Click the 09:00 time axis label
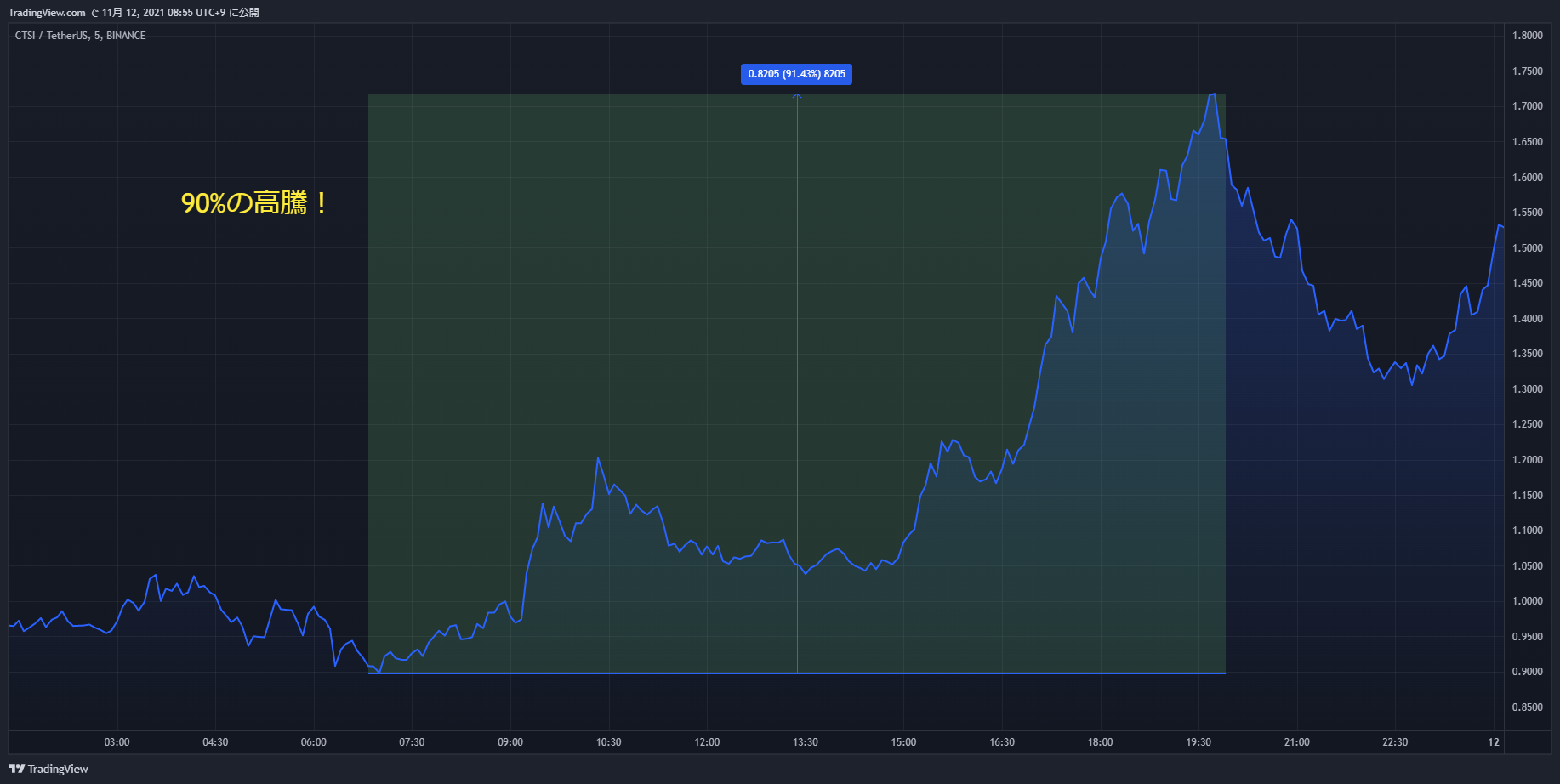The image size is (1560, 784). pos(510,742)
